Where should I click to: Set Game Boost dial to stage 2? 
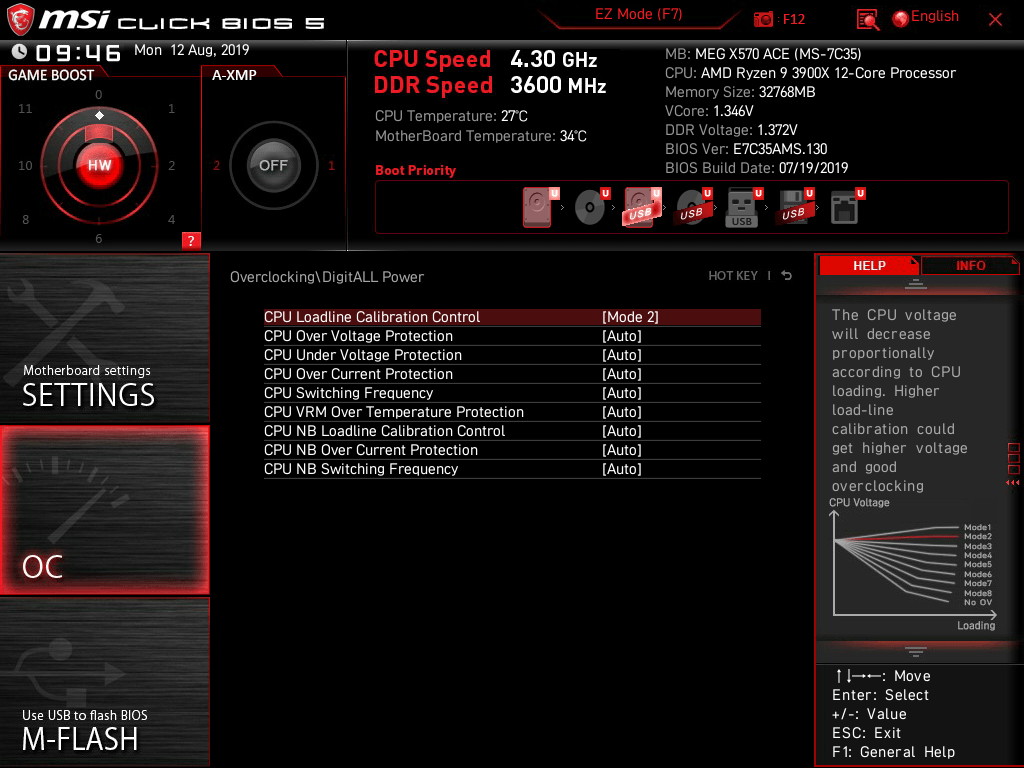171,166
